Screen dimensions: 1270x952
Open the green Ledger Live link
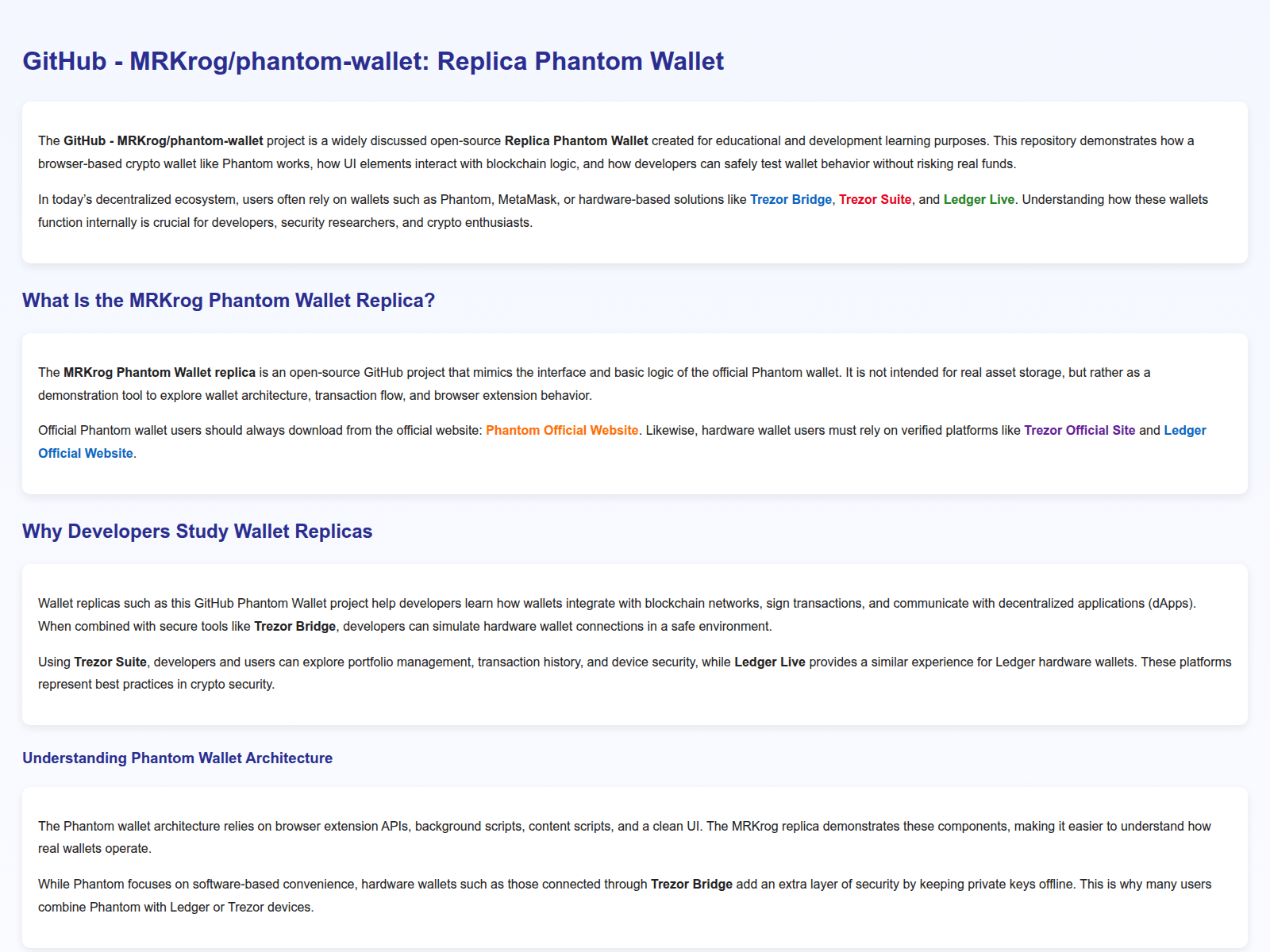coord(979,200)
